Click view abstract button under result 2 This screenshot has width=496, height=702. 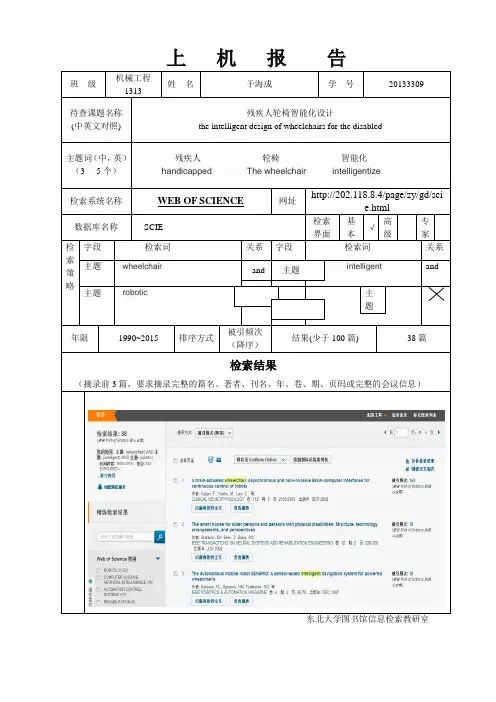coord(241,557)
